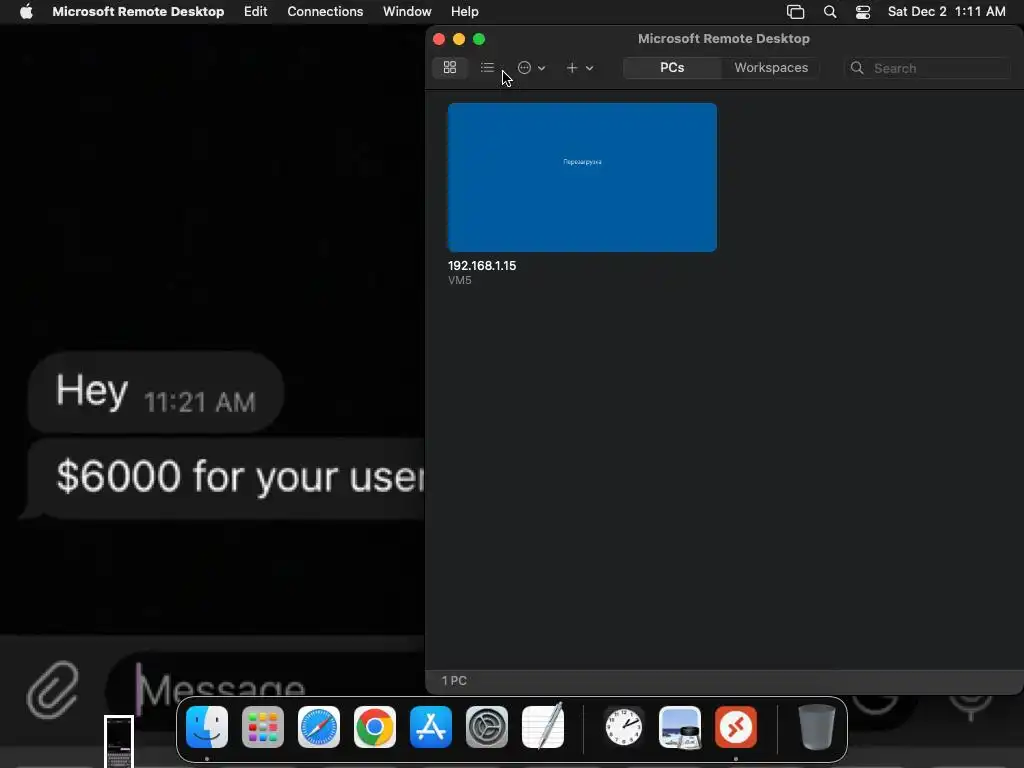Open the Connections menu

(x=325, y=11)
